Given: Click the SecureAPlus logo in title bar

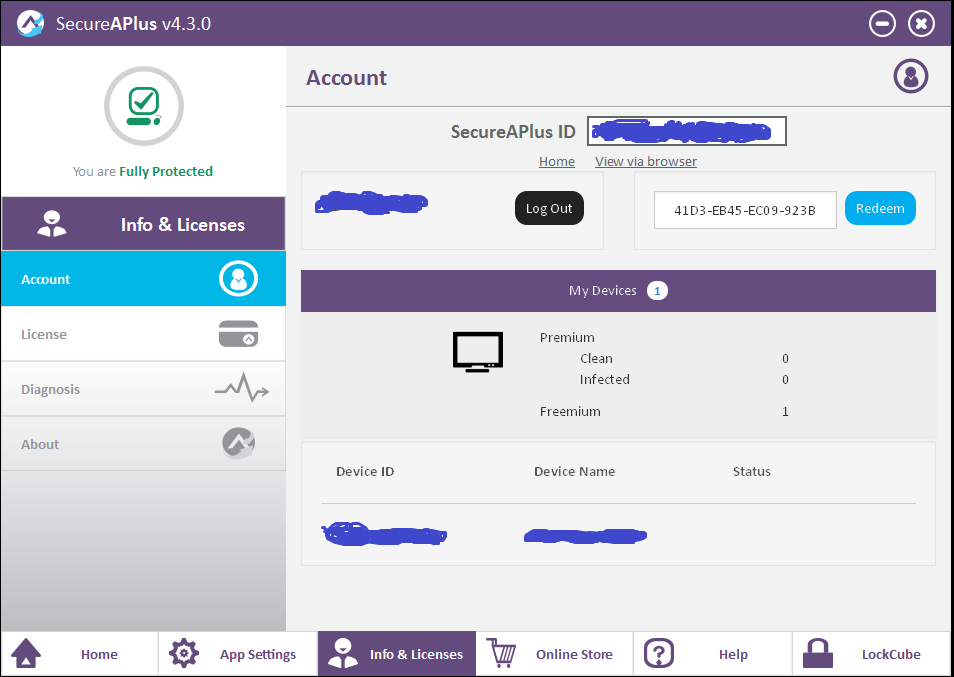Looking at the screenshot, I should (30, 24).
